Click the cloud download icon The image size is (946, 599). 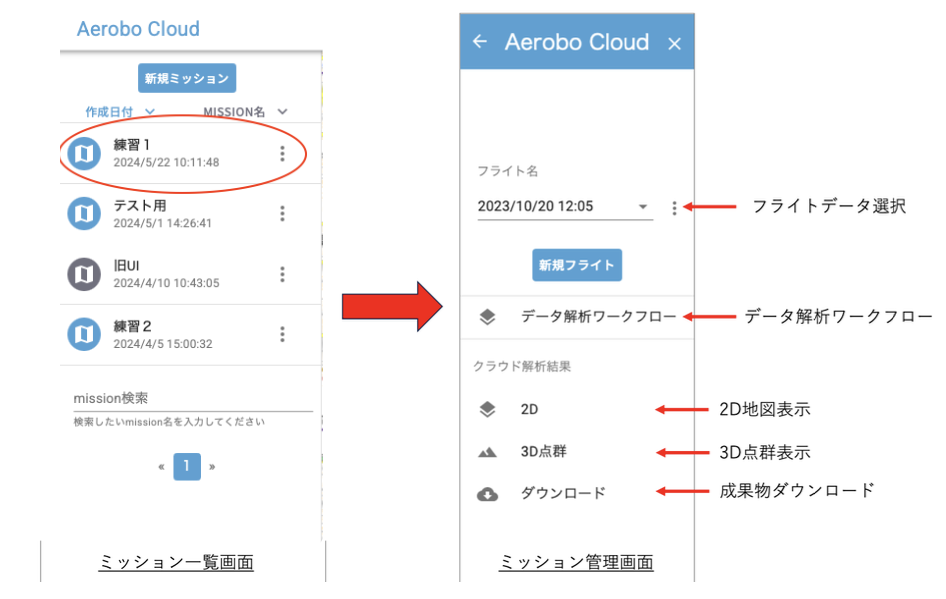click(487, 495)
